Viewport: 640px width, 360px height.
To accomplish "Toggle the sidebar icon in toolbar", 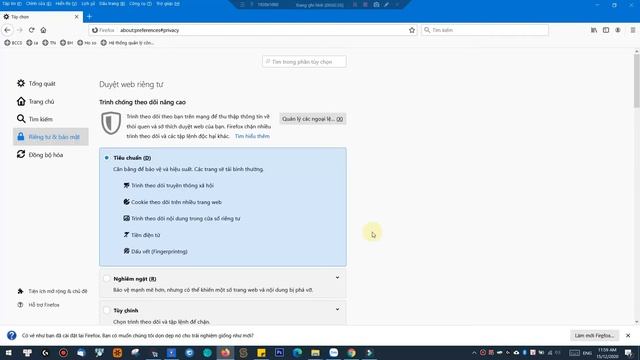I will click(606, 30).
